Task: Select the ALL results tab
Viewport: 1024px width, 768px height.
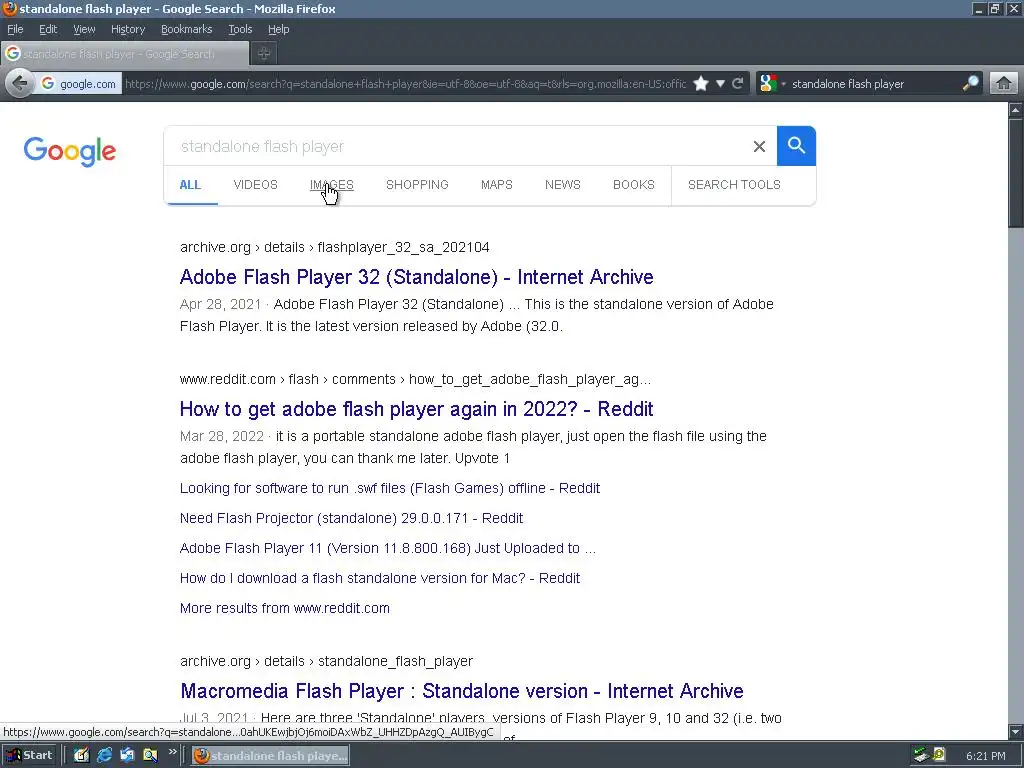Action: coord(190,185)
